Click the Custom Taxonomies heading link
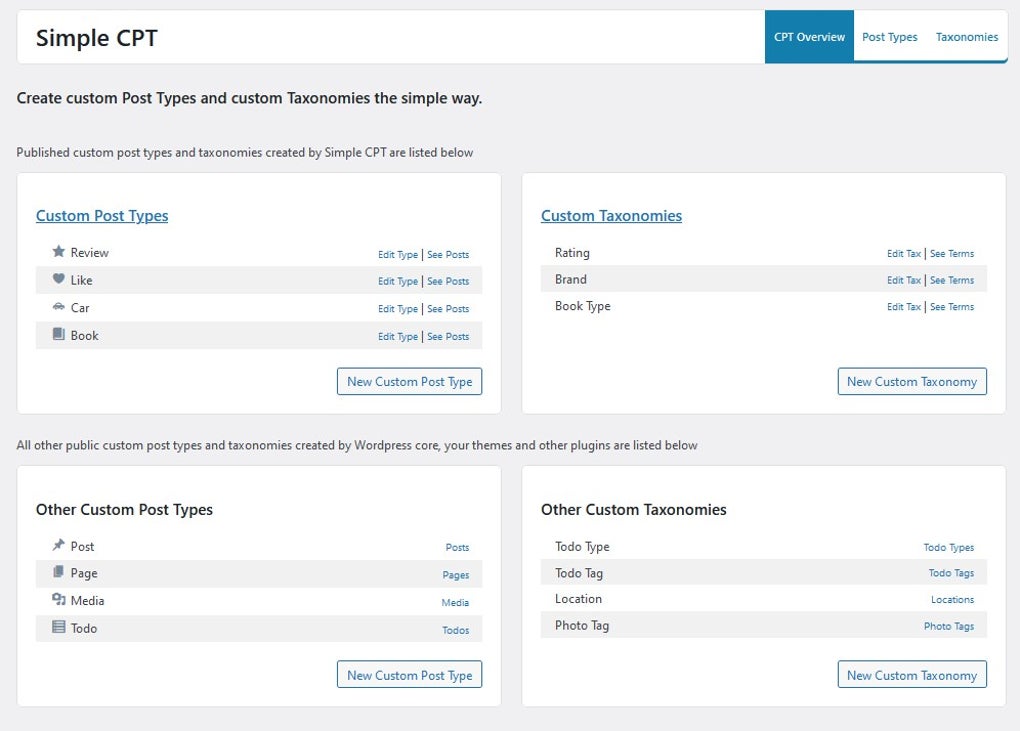1020x731 pixels. 611,215
